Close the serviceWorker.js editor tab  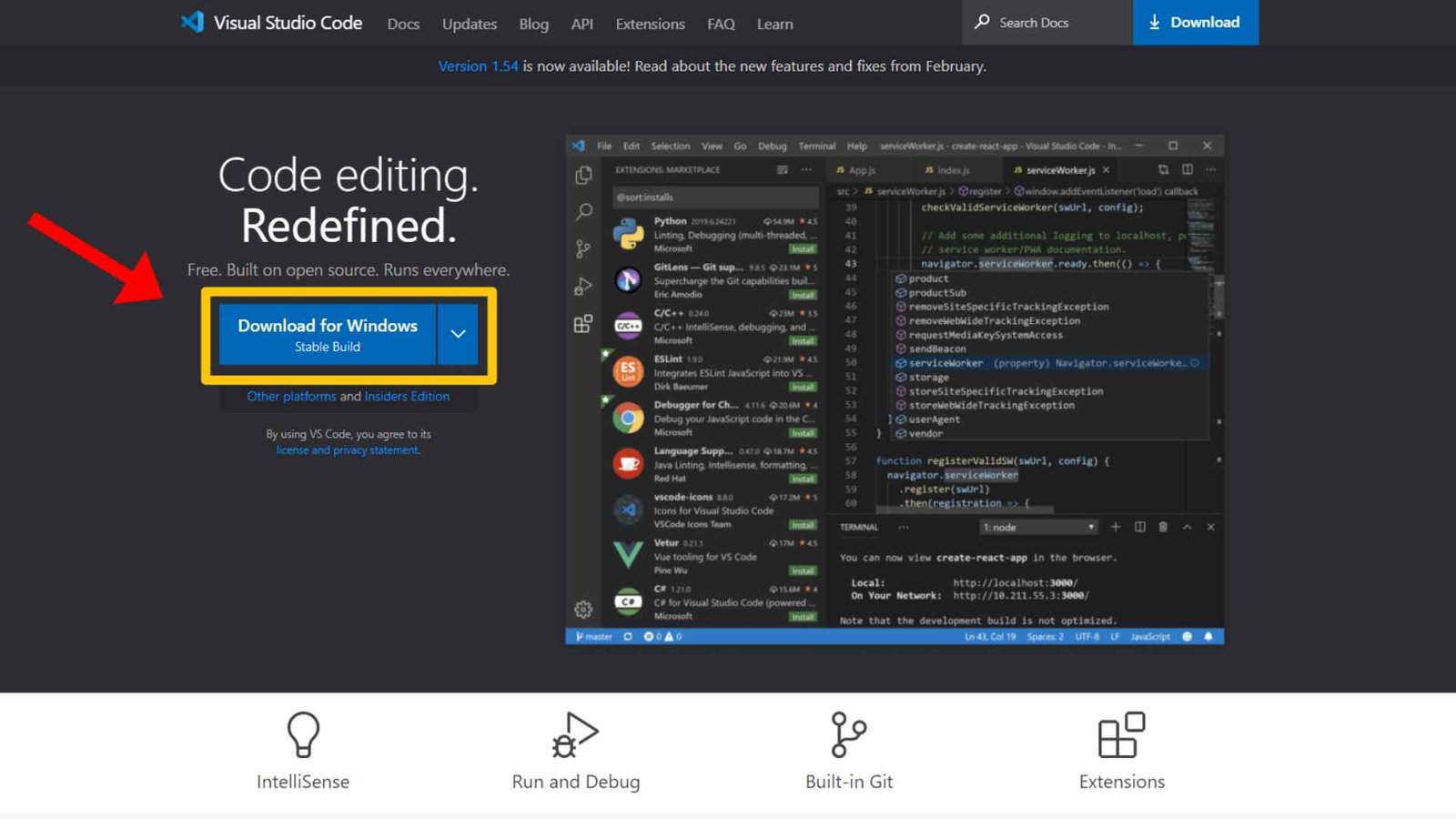[x=1106, y=170]
